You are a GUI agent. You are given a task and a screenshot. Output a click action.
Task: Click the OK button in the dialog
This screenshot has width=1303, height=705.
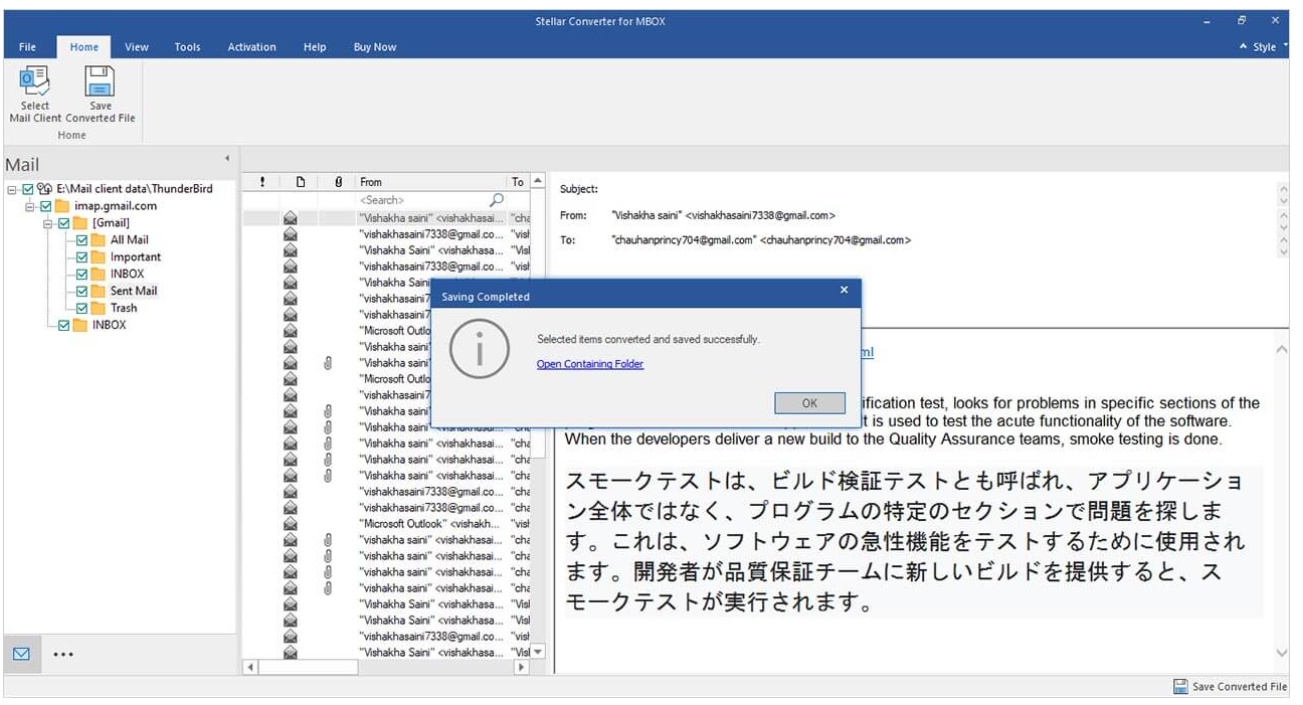click(810, 403)
